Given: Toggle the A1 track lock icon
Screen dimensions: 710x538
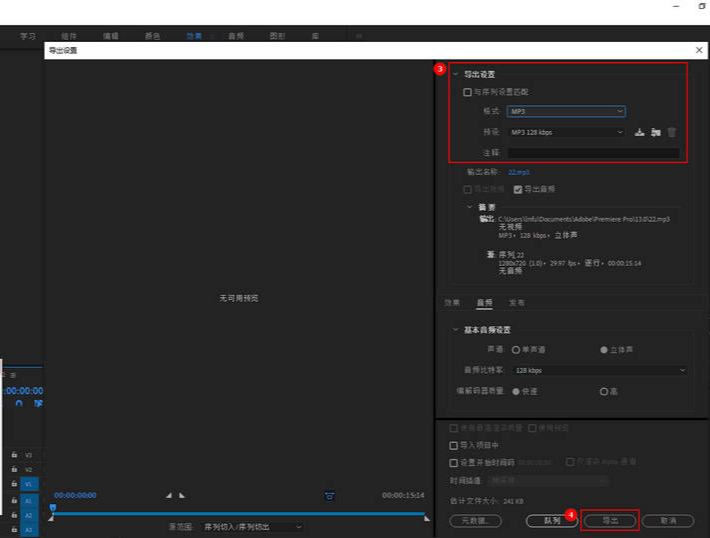Looking at the screenshot, I should 14,500.
